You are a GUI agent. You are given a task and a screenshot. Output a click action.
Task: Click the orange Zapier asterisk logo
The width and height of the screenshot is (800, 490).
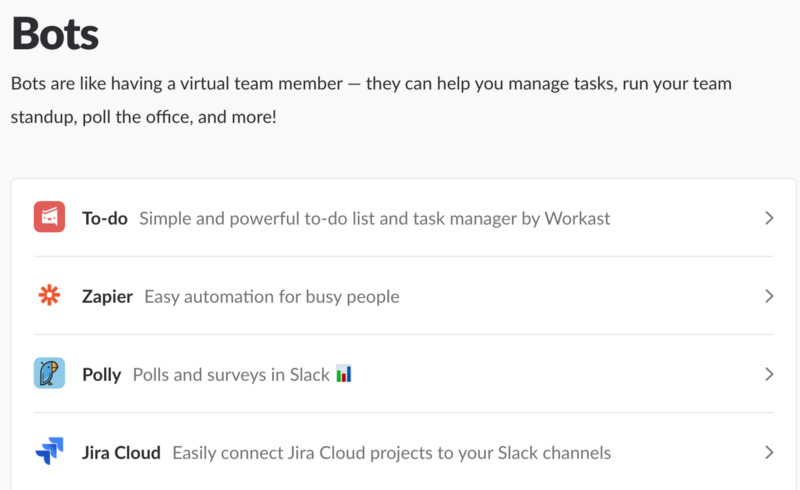[49, 295]
